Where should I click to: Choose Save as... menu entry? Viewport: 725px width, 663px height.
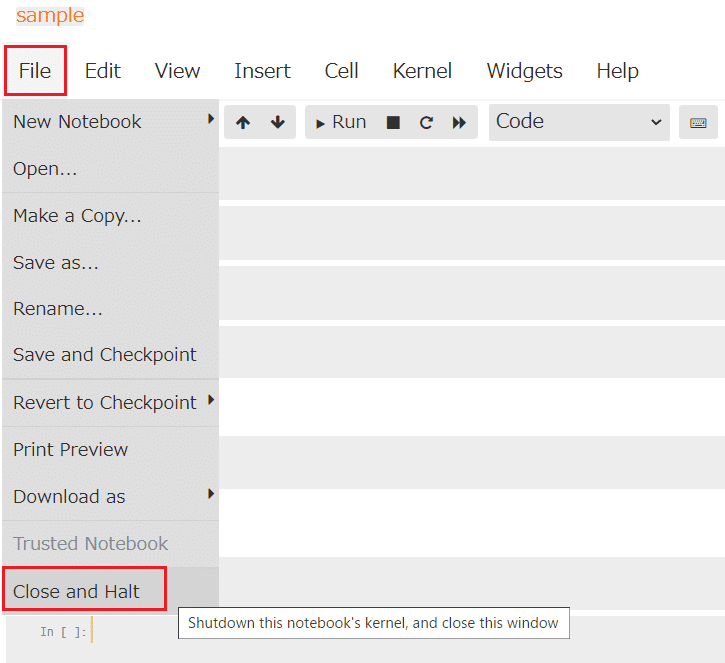(x=111, y=263)
